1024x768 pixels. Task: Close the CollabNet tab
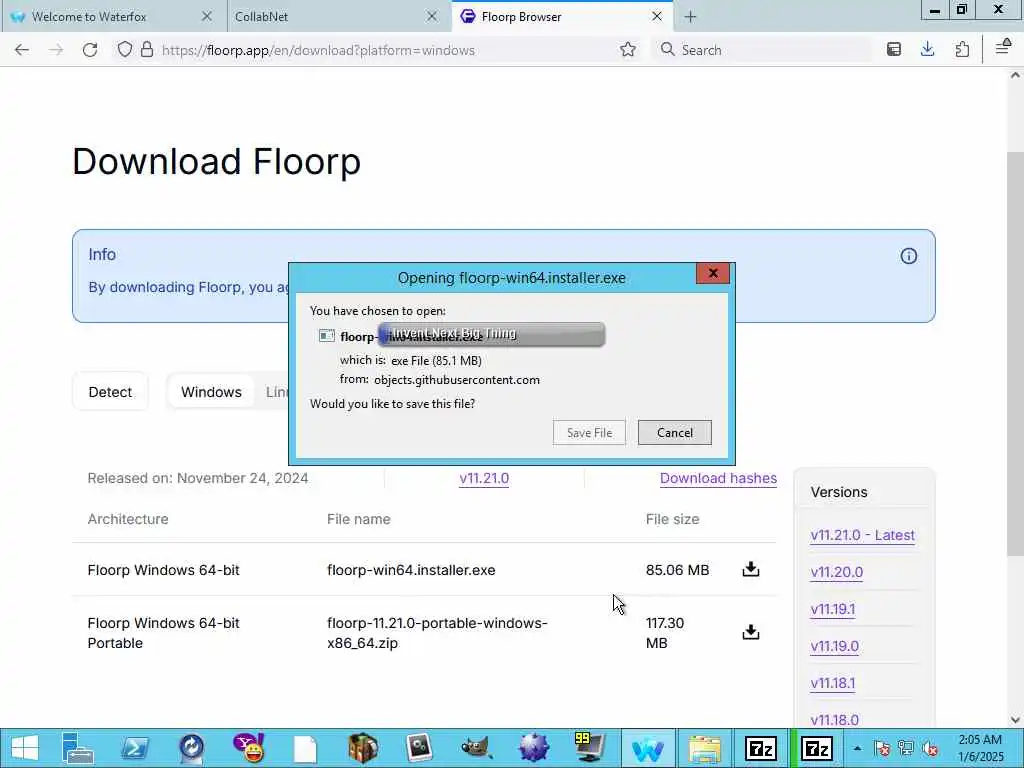[432, 16]
